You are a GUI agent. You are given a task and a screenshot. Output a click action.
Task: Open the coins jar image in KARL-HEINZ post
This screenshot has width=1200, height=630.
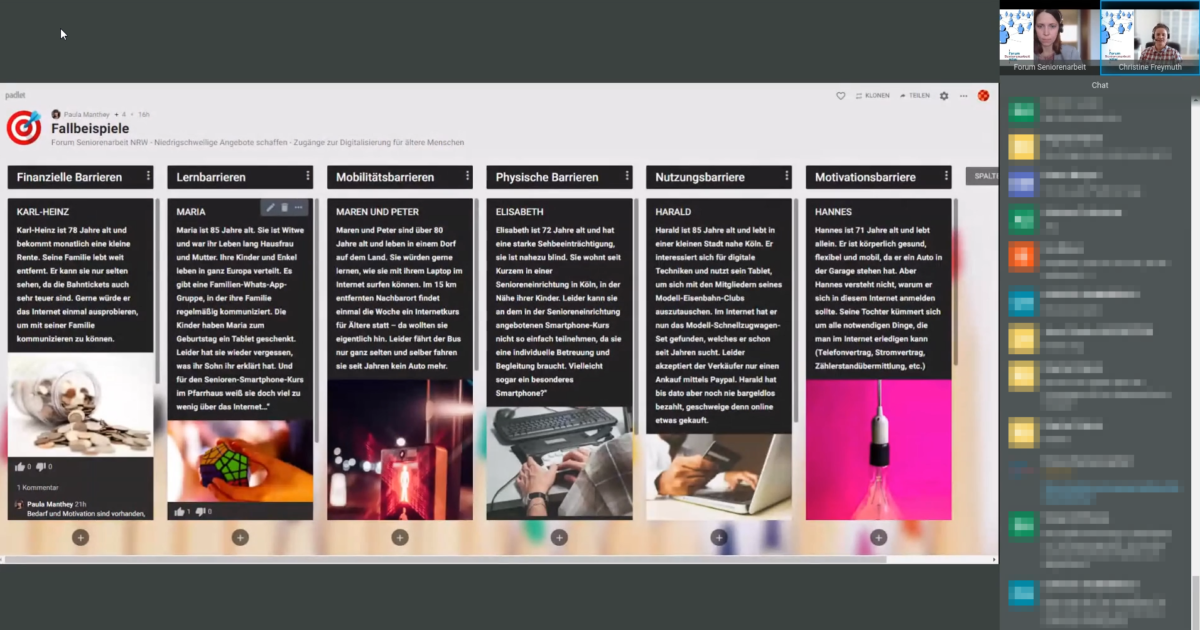coord(81,407)
